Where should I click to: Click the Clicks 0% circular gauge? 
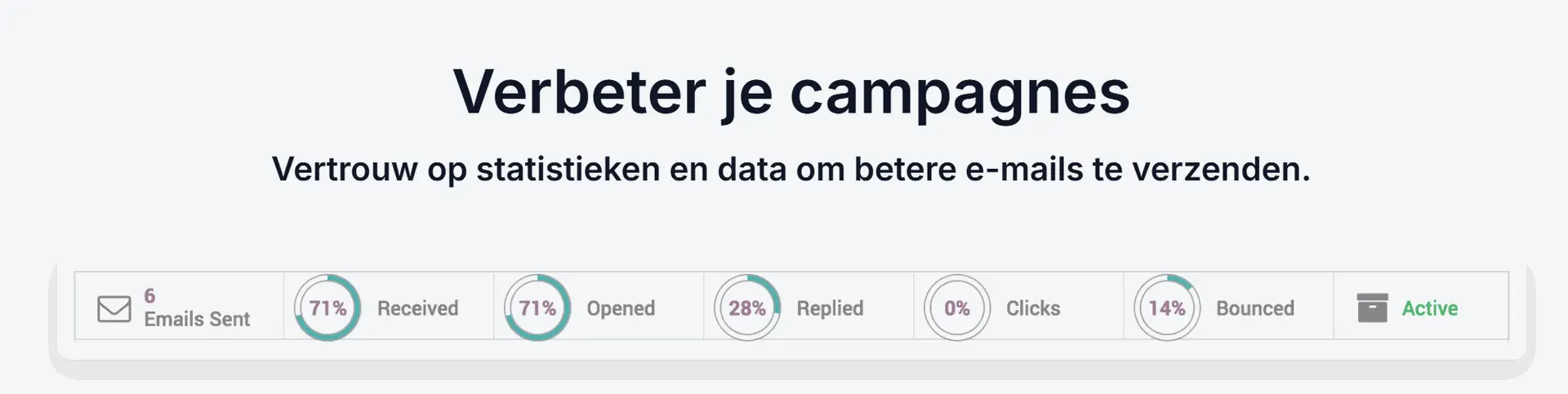pyautogui.click(x=957, y=308)
